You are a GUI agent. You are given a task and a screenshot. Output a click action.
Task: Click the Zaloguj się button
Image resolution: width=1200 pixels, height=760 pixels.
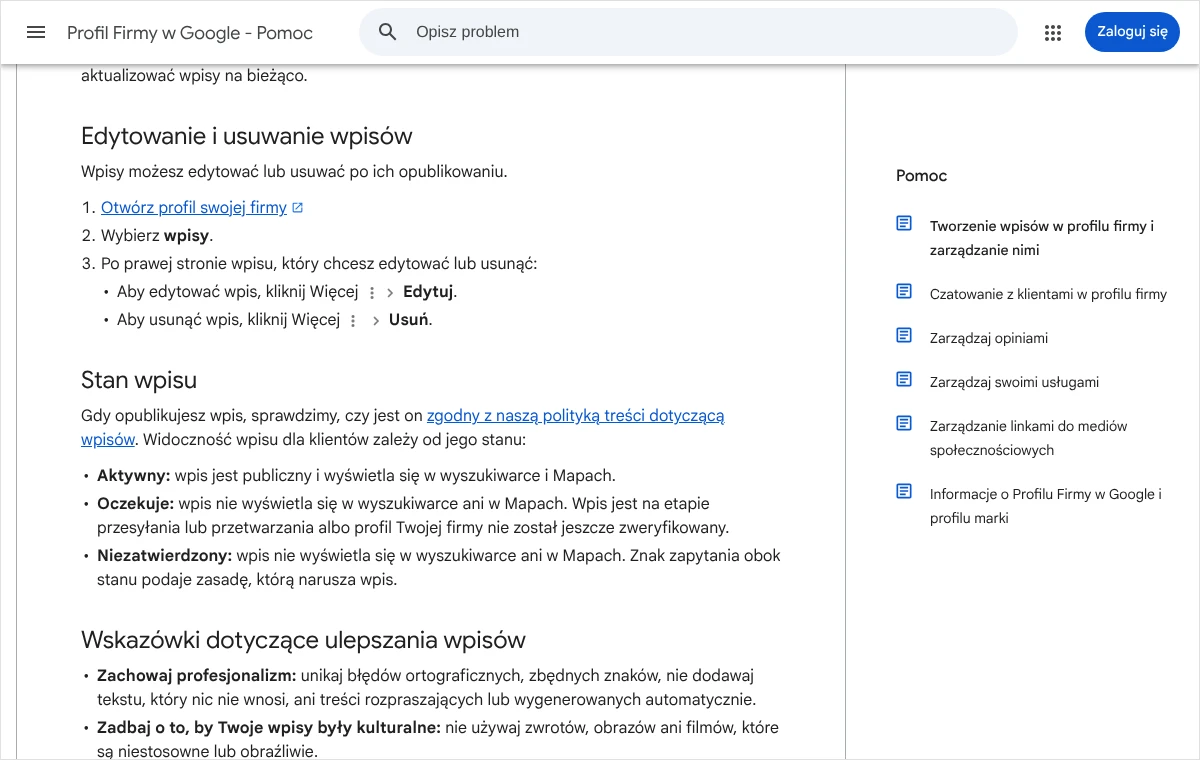[x=1132, y=32]
